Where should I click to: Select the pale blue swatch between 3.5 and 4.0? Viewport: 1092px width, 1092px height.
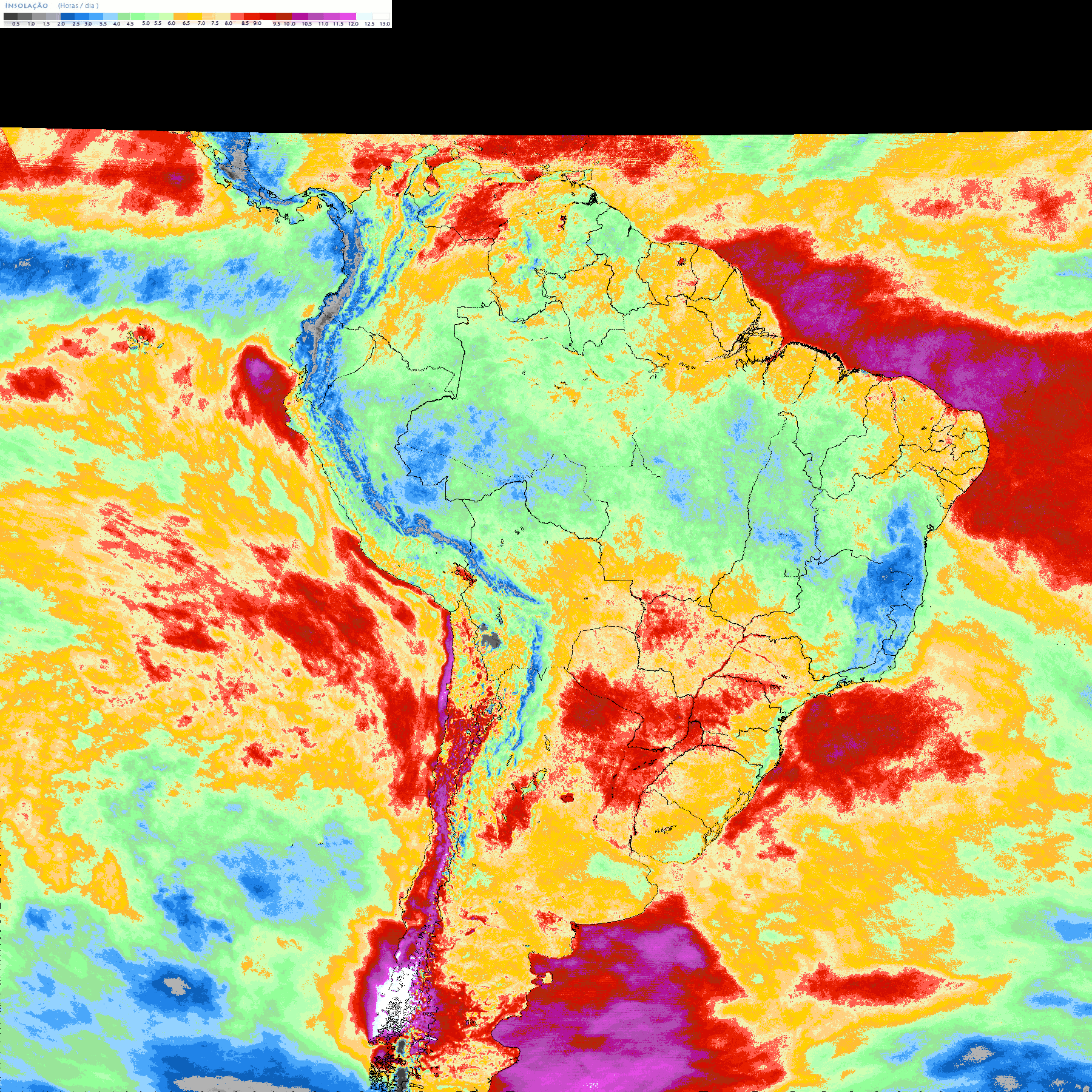tap(110, 16)
